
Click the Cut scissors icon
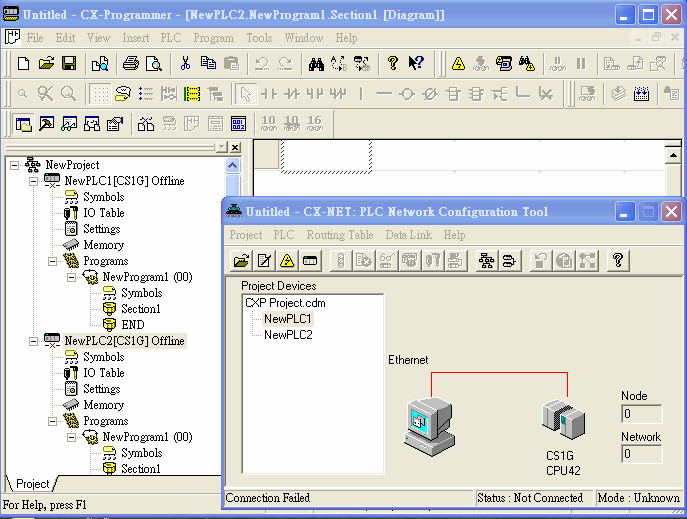tap(185, 64)
